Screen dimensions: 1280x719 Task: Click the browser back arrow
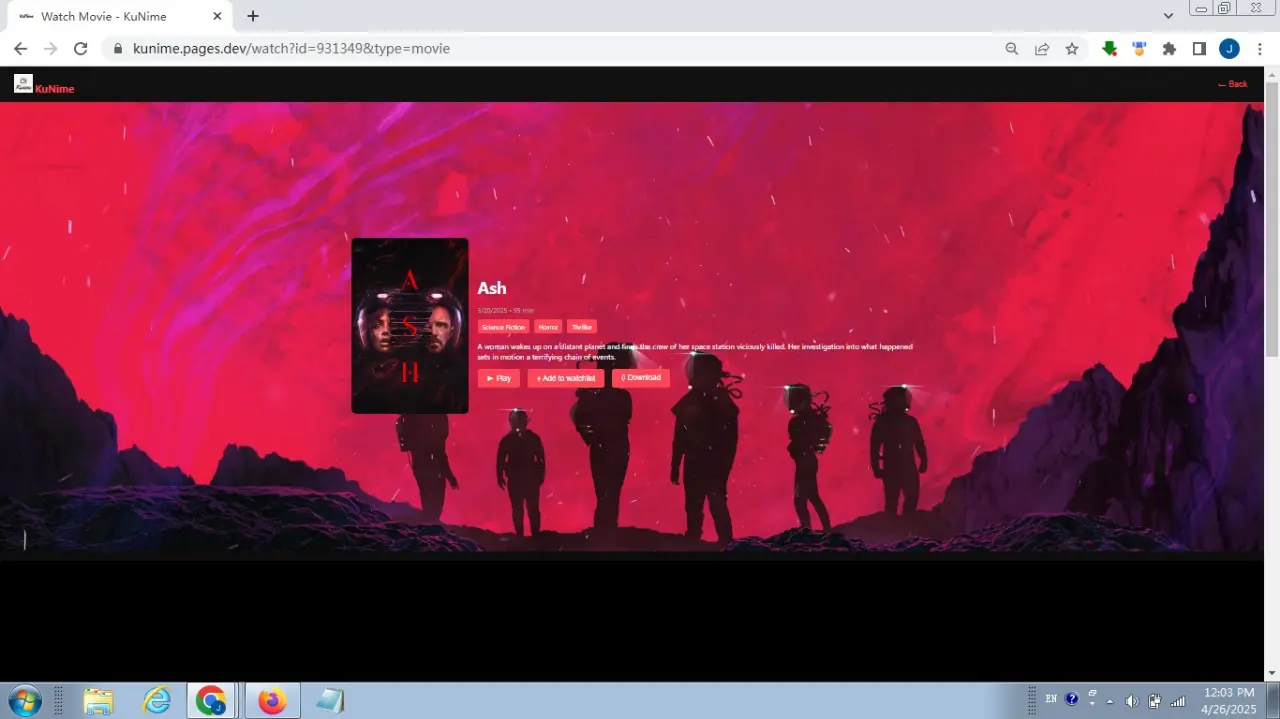(x=20, y=48)
